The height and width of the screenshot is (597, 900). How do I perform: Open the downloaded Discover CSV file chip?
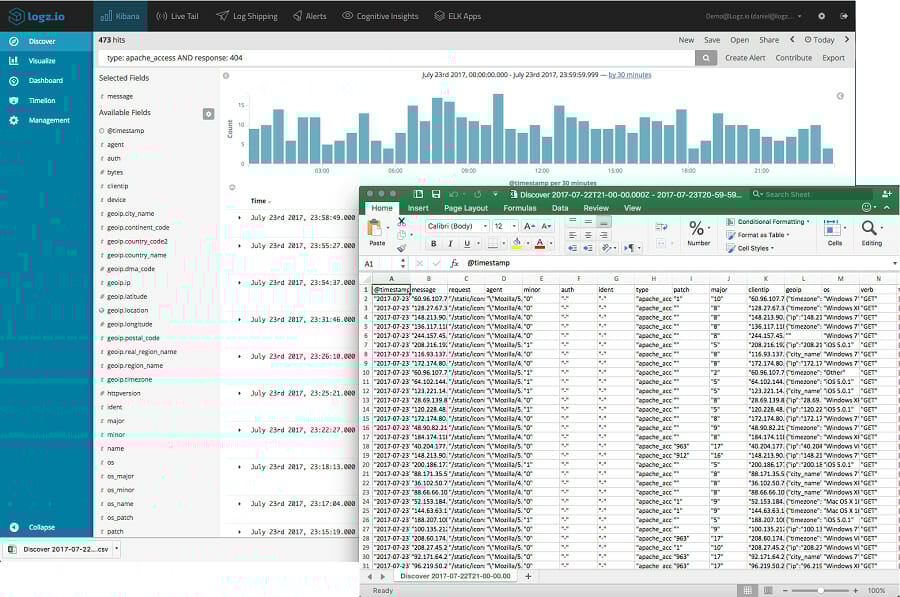coord(63,549)
